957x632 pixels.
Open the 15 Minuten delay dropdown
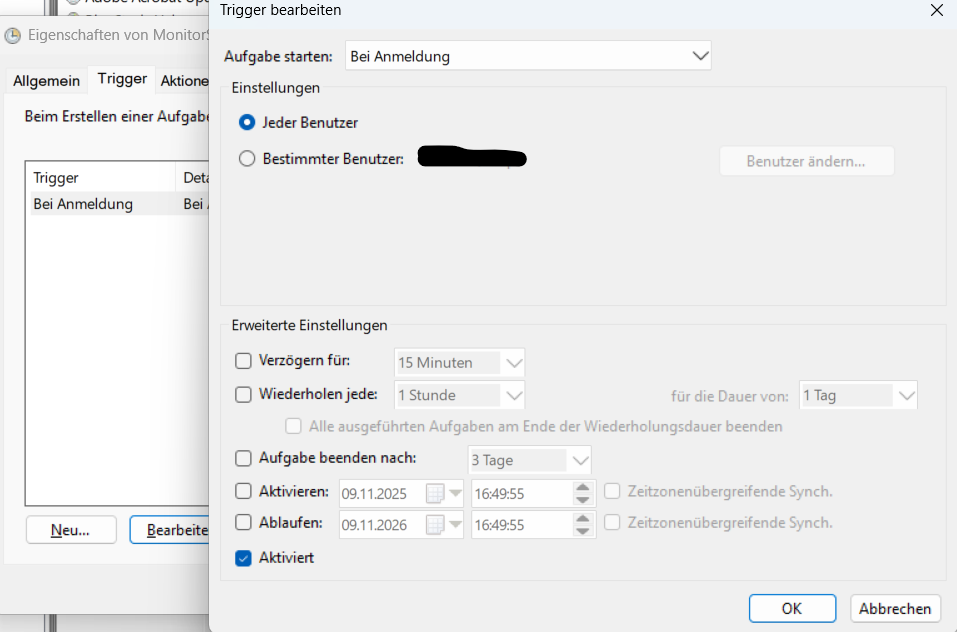coord(514,362)
